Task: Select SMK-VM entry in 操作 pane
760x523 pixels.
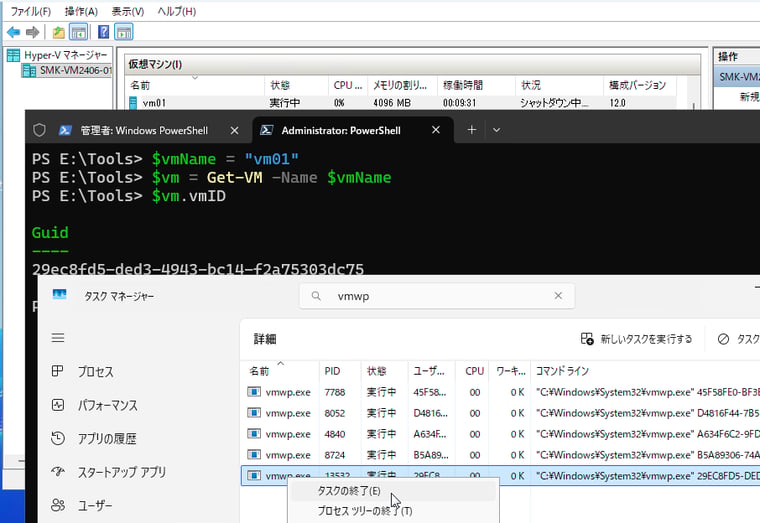Action: pos(737,77)
